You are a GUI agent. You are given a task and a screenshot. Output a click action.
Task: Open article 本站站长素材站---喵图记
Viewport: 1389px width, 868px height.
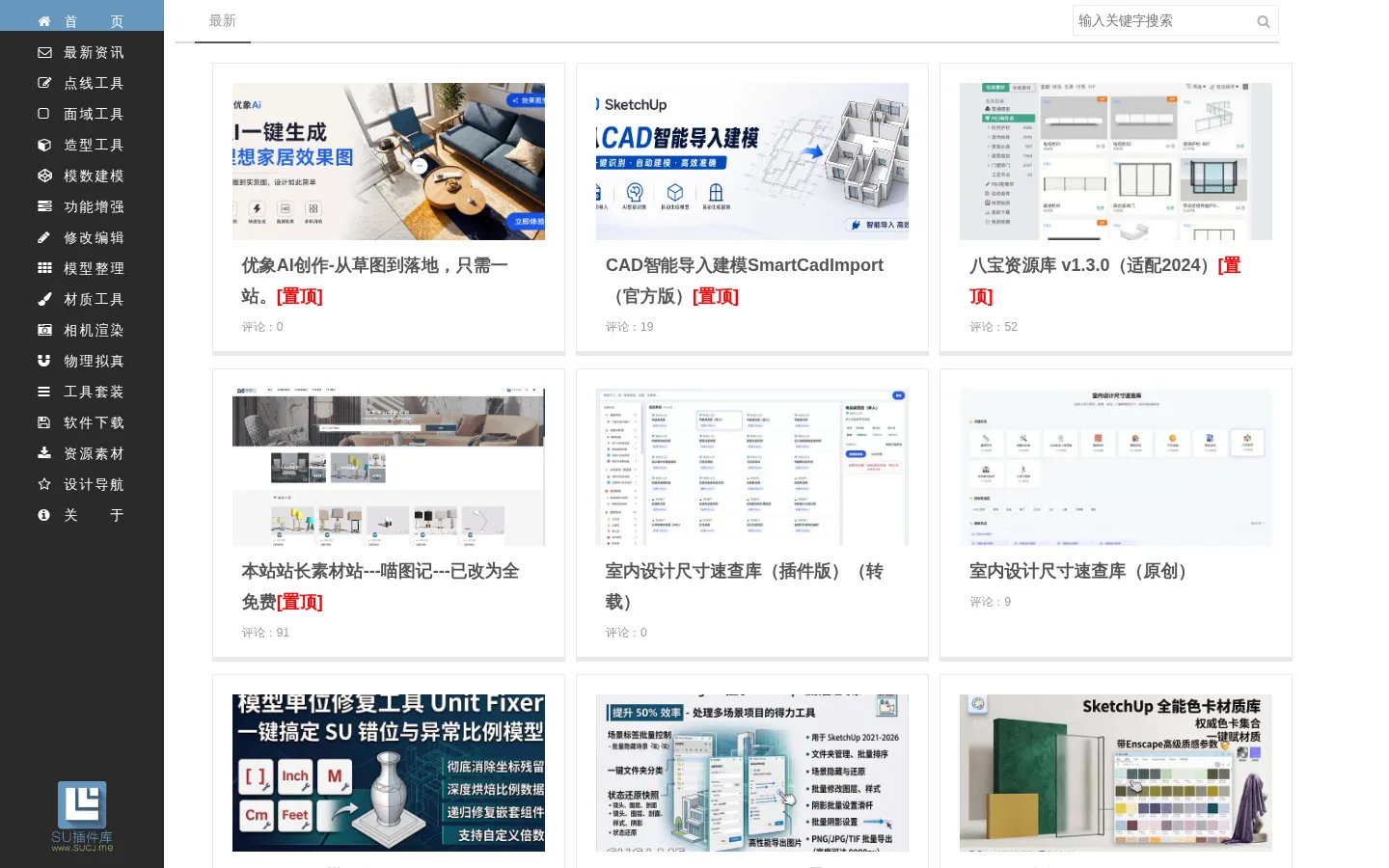380,586
